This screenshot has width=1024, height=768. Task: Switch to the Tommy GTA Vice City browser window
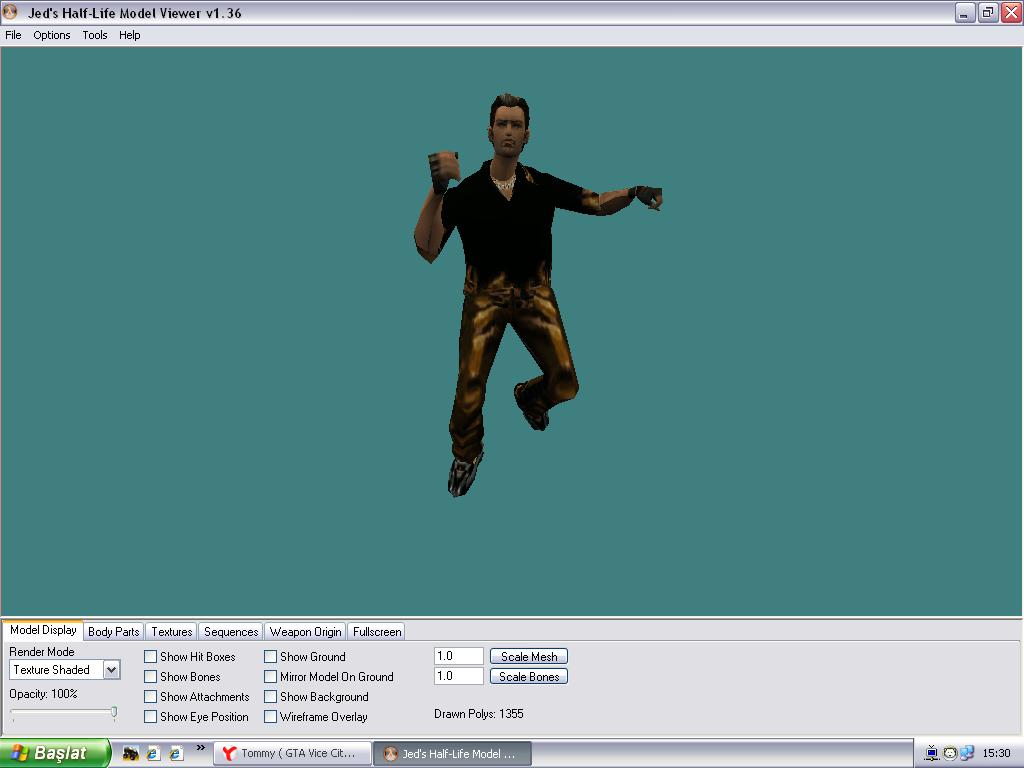pyautogui.click(x=291, y=753)
